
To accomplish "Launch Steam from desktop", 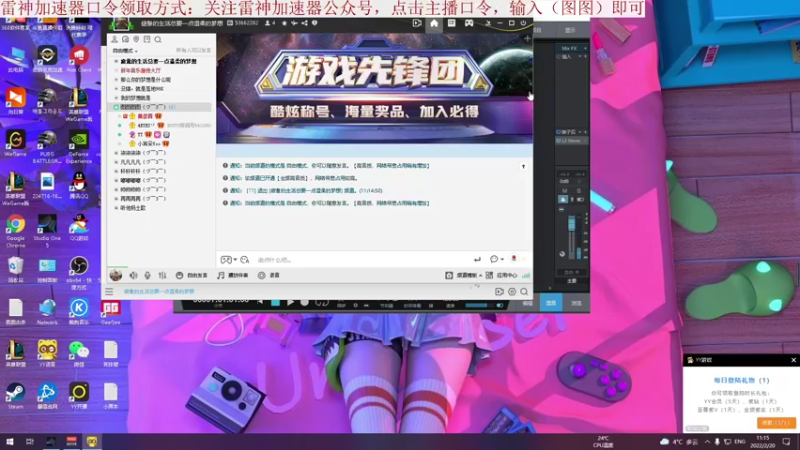I will tap(15, 396).
